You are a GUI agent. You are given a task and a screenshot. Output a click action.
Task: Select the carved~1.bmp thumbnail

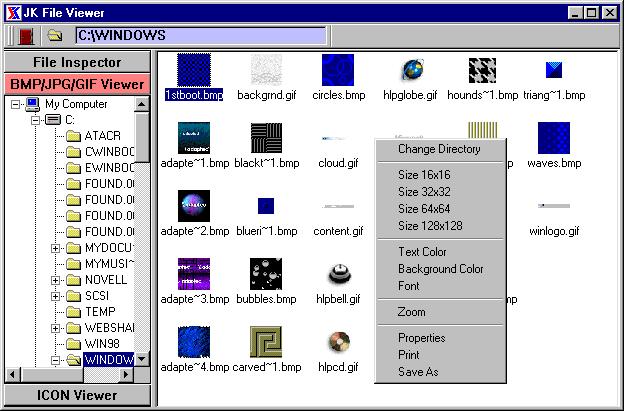[266, 343]
